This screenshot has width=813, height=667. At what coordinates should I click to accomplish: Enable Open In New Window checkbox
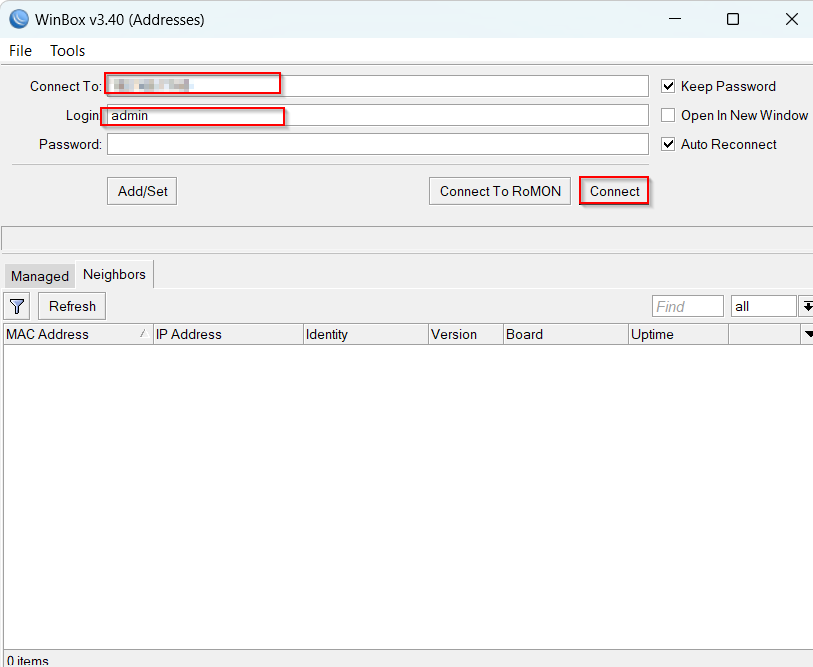[668, 115]
